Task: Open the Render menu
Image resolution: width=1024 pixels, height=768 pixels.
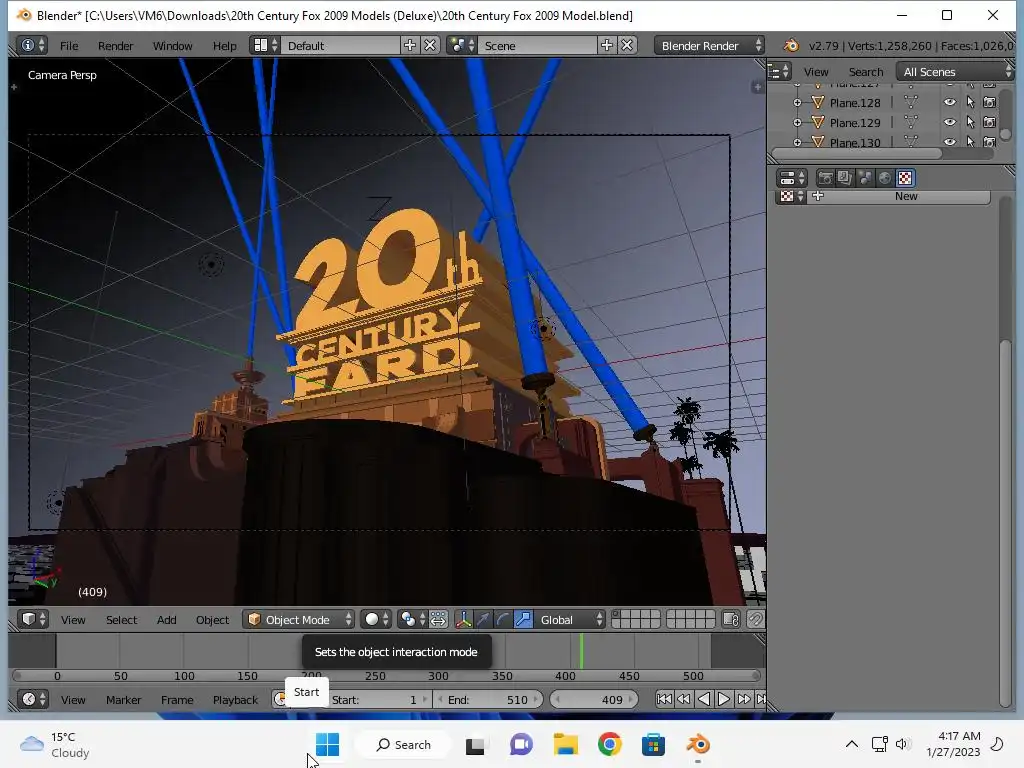Action: click(115, 46)
